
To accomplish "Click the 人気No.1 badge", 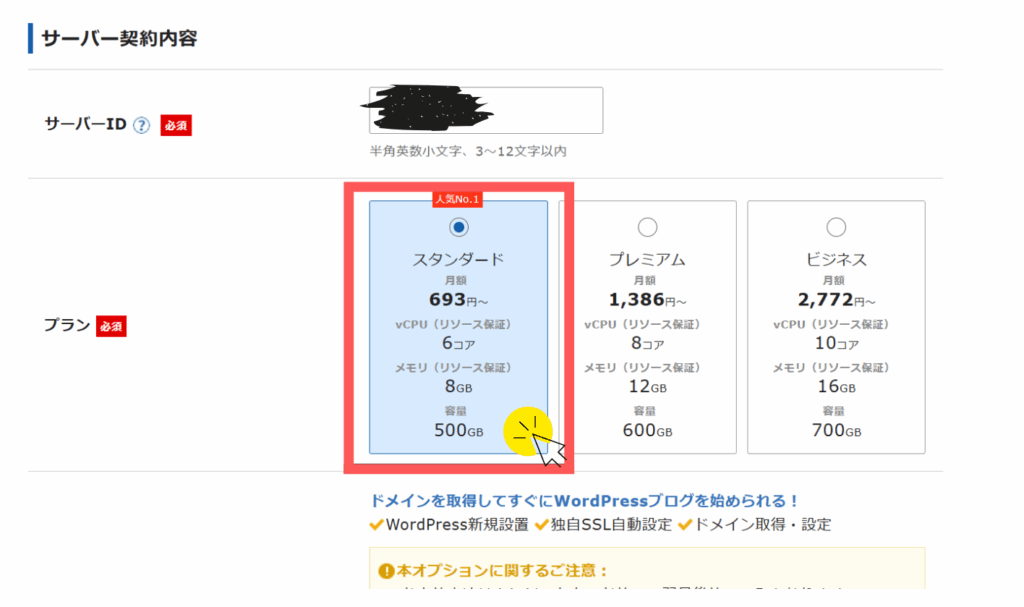I will tap(457, 199).
